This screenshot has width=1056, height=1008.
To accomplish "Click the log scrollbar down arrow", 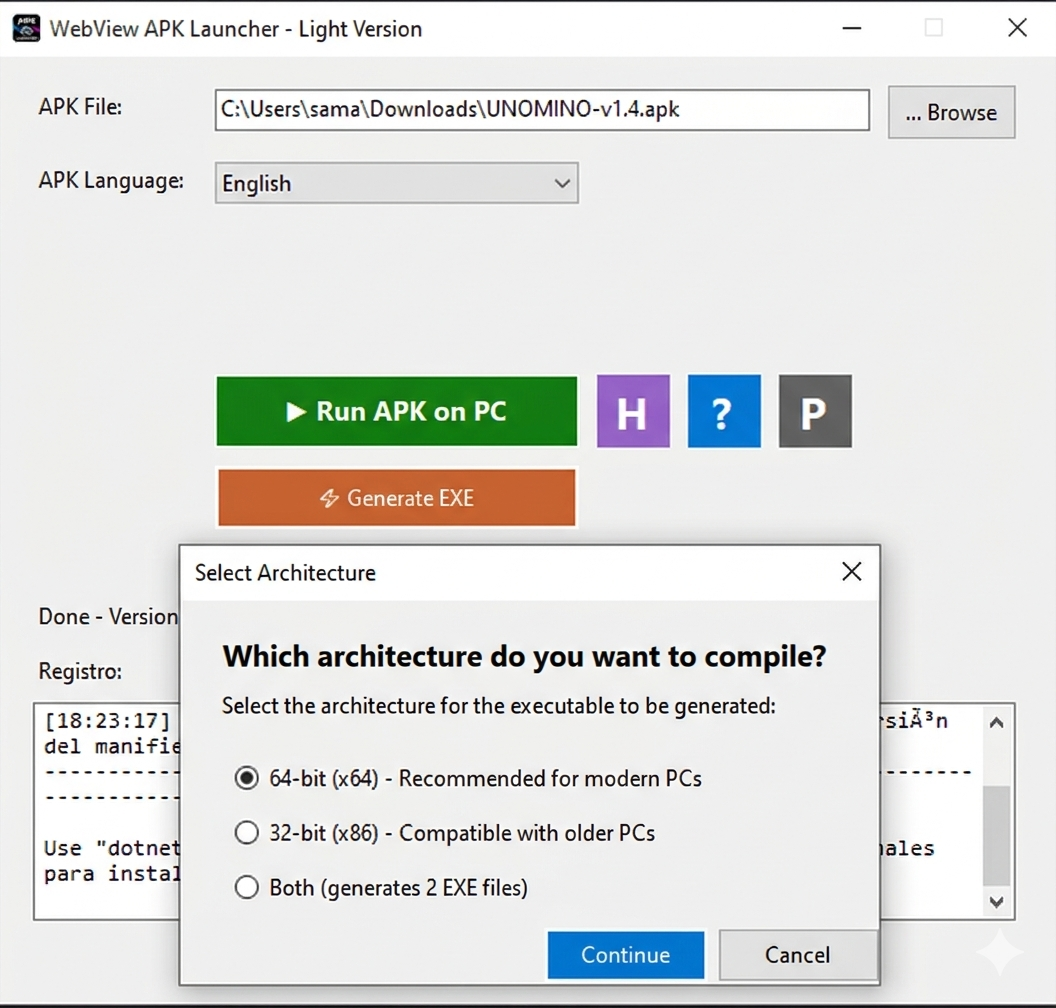I will click(997, 902).
